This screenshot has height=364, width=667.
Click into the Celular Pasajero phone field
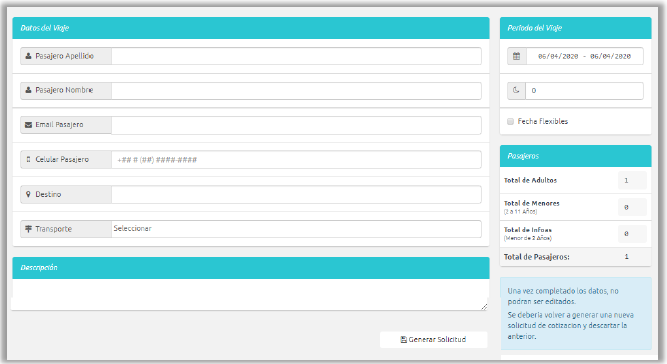[x=296, y=159]
